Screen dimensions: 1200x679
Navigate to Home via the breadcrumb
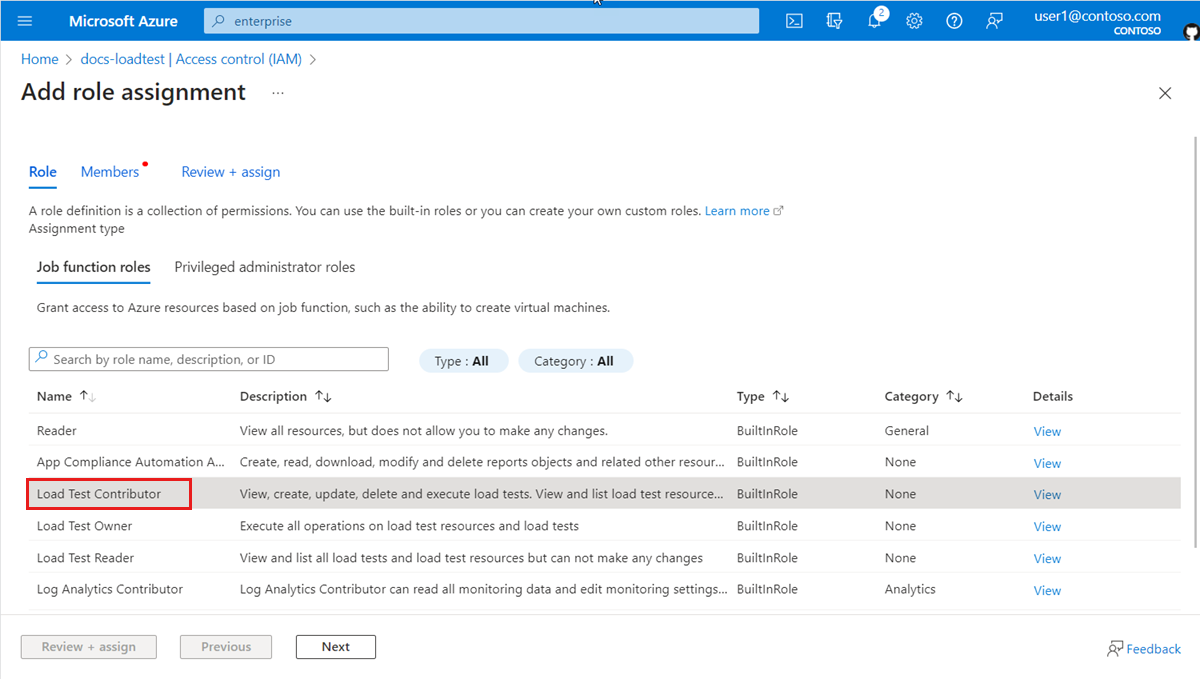coord(39,58)
